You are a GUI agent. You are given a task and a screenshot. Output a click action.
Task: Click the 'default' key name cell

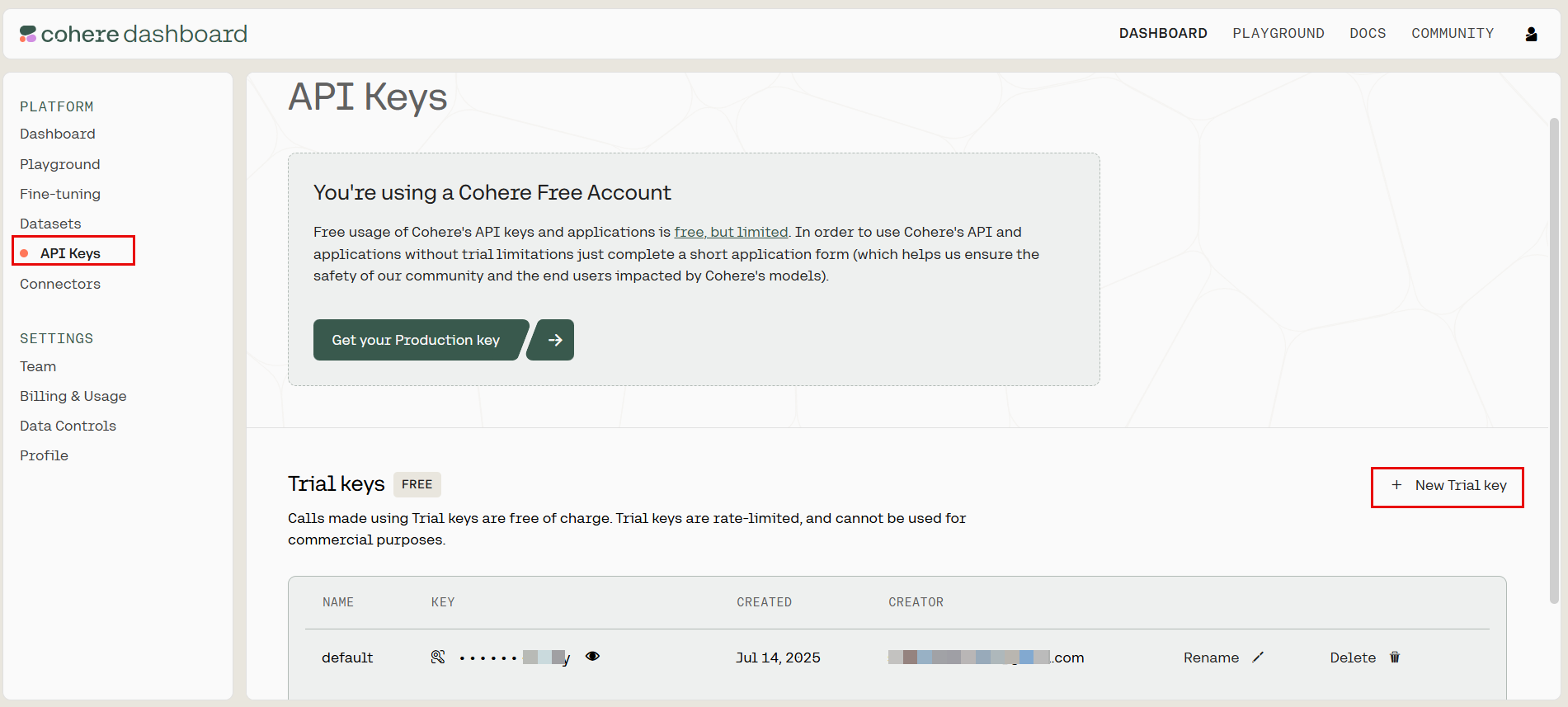click(347, 658)
